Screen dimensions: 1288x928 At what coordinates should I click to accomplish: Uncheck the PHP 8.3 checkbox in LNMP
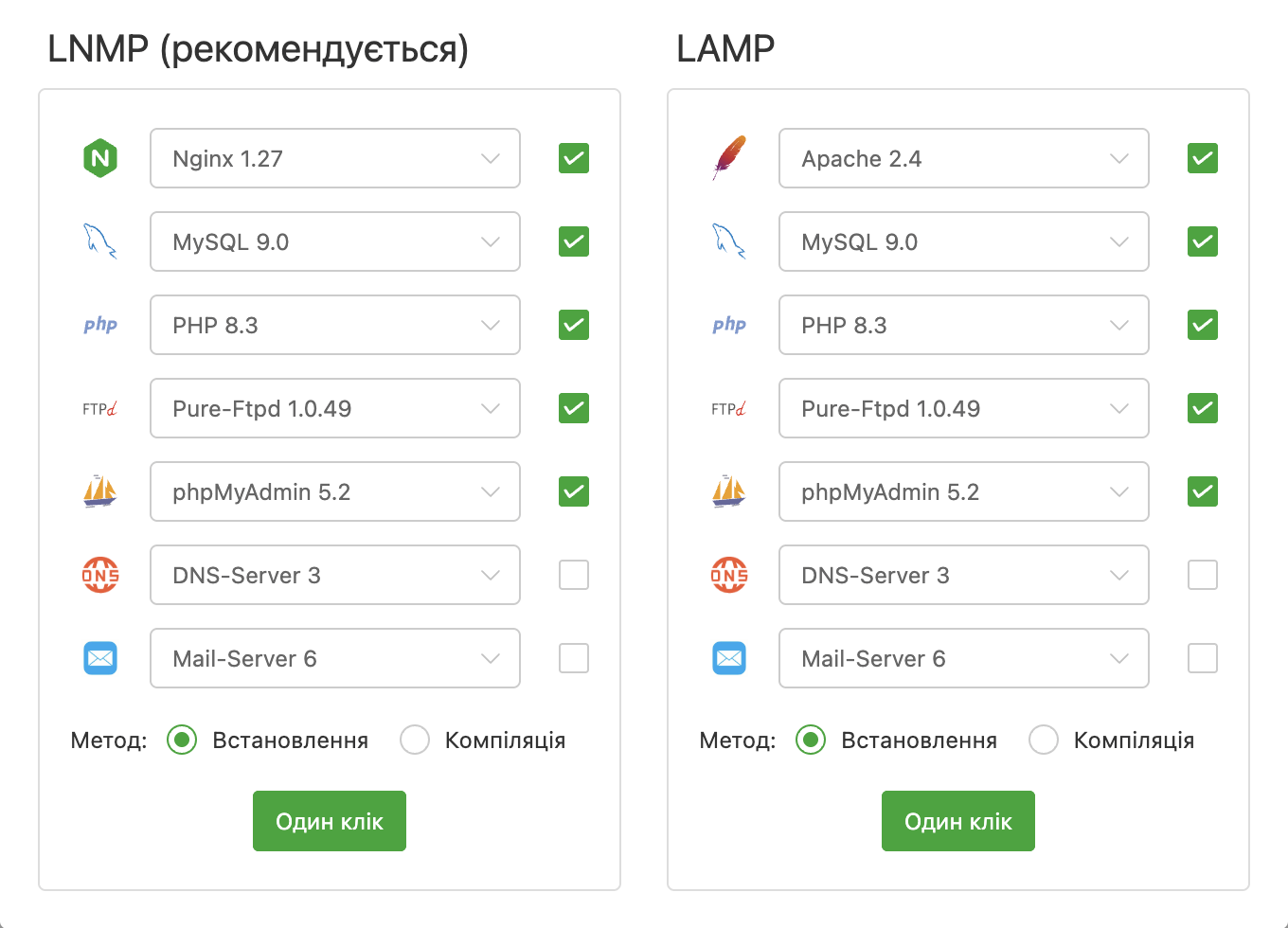574,325
